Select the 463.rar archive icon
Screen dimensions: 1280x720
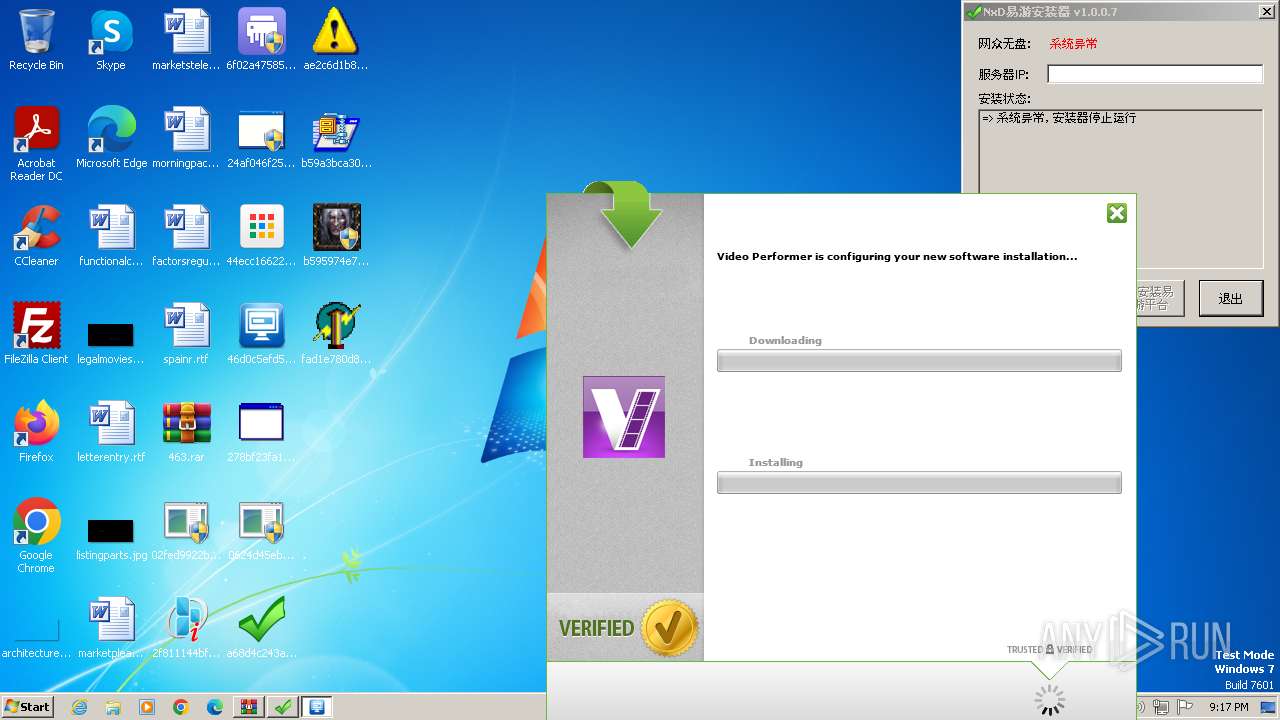[x=186, y=432]
